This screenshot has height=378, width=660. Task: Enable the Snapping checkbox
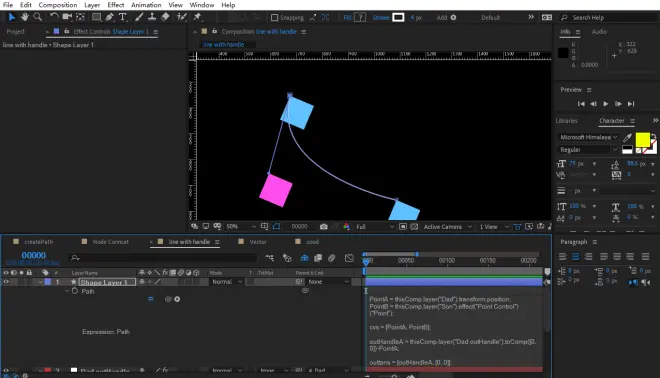[x=274, y=18]
